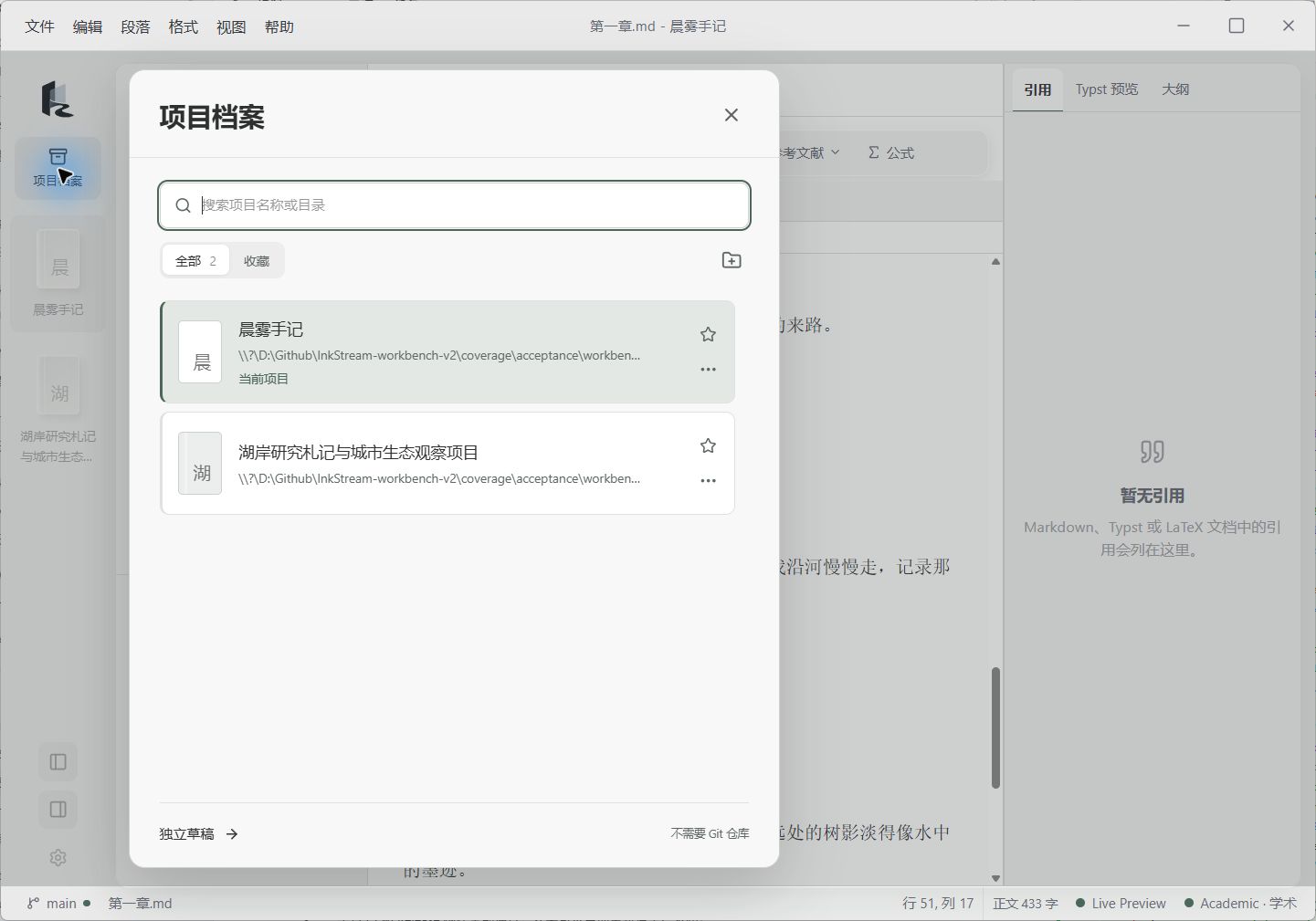
Task: Open more options for 湖岸研究札记与城市生态观察项目
Action: (708, 481)
